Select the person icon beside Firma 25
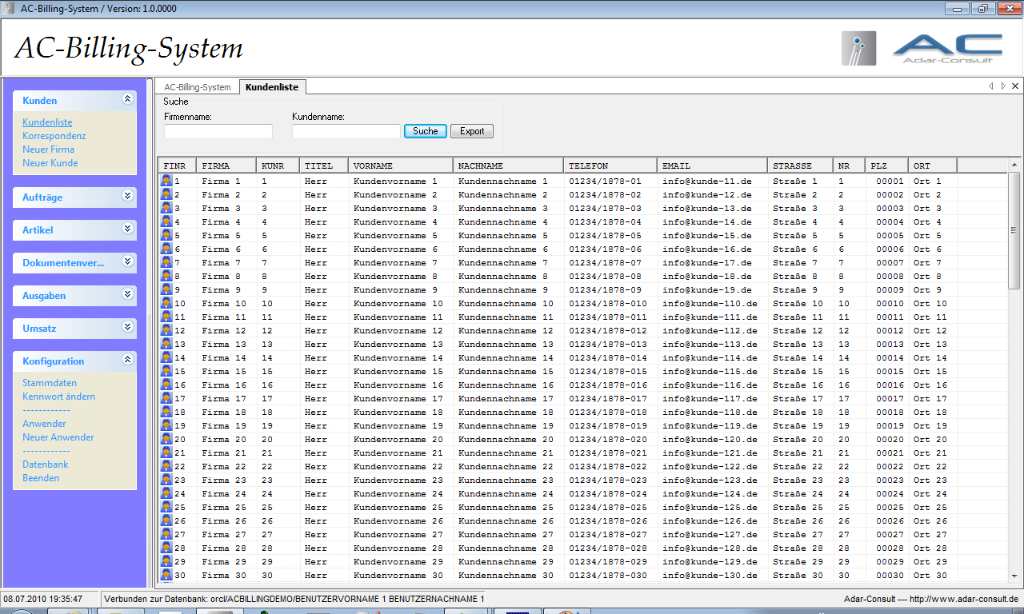 167,507
